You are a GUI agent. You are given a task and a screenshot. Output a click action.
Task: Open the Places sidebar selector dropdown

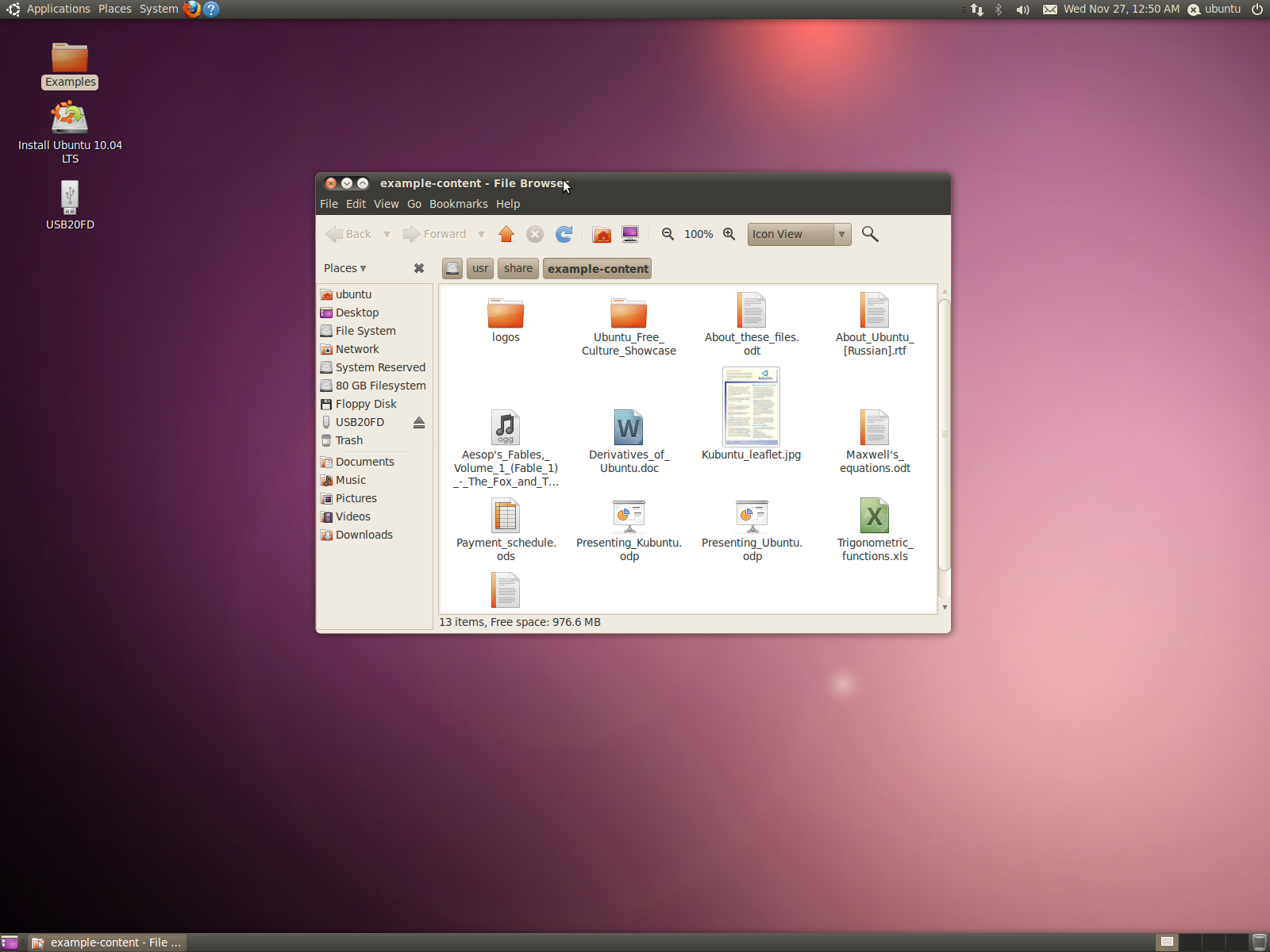coord(345,268)
